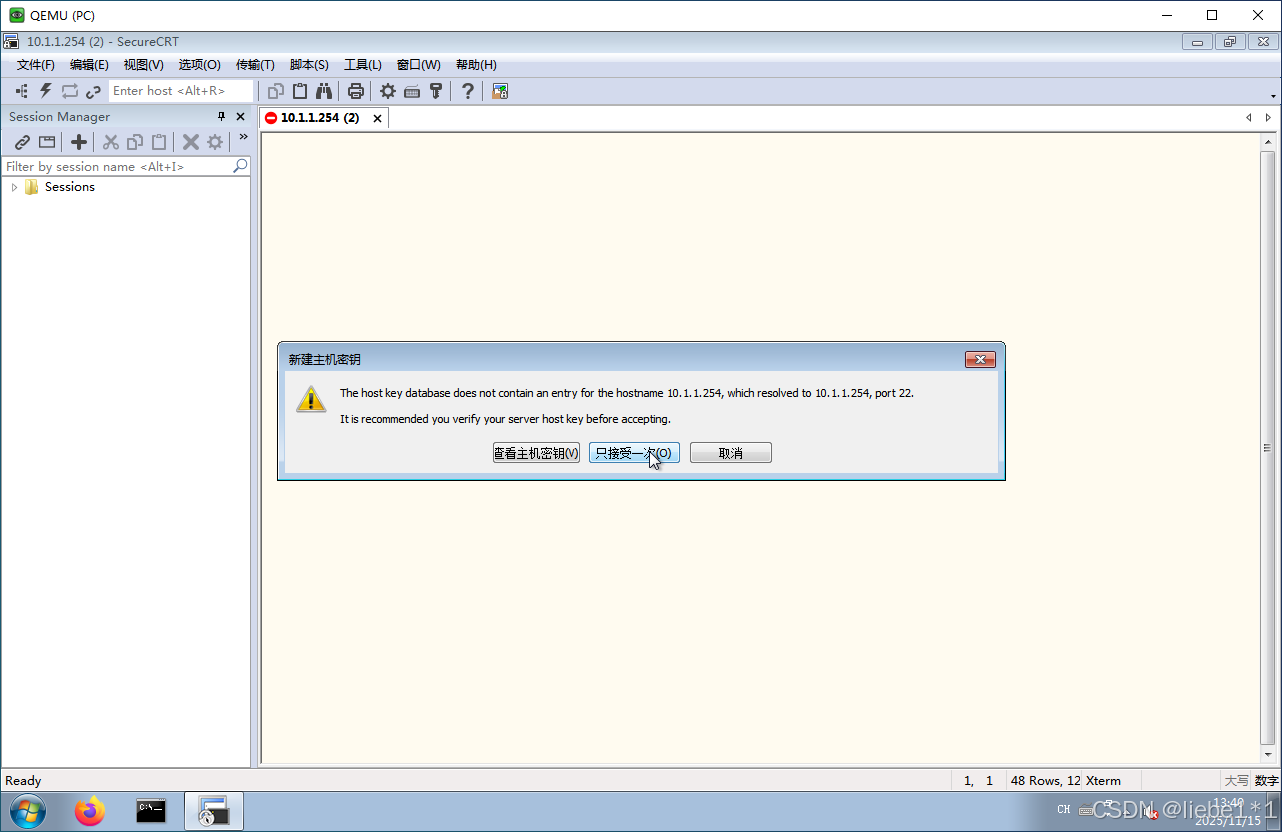The width and height of the screenshot is (1282, 832).
Task: Click the Find binoculars icon
Action: 324,91
